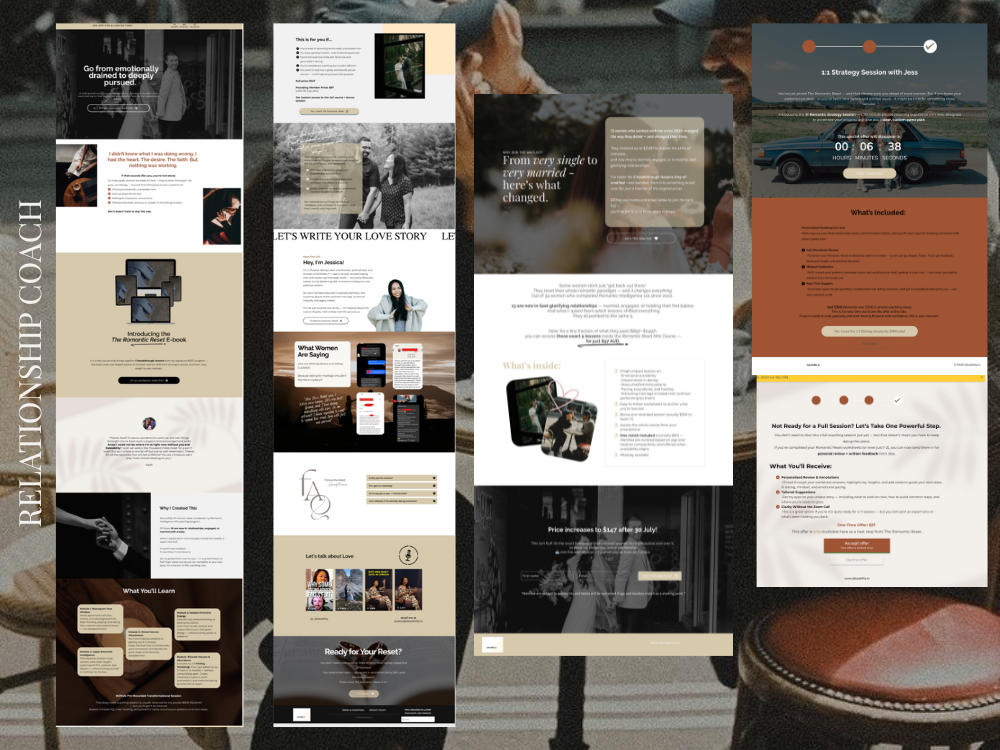Click the signup button under Price increases heading

(x=660, y=576)
